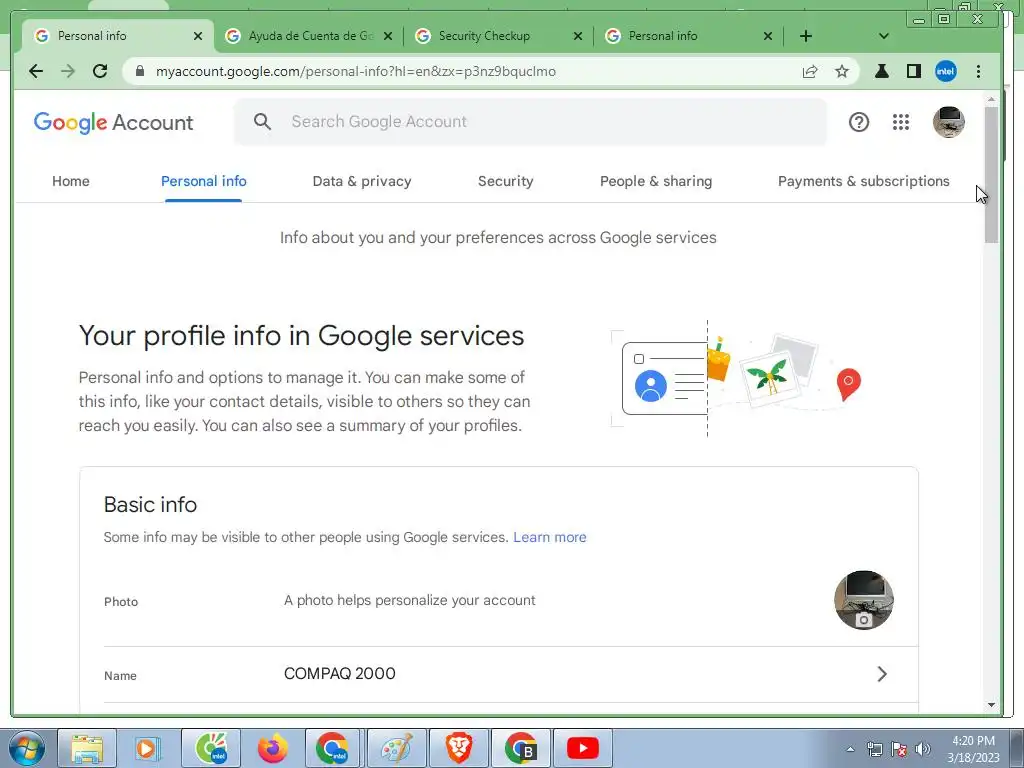Share this page using the share icon
The height and width of the screenshot is (768, 1024).
[810, 71]
